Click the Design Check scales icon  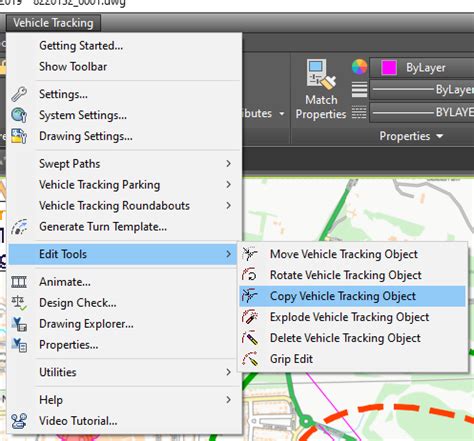19,303
